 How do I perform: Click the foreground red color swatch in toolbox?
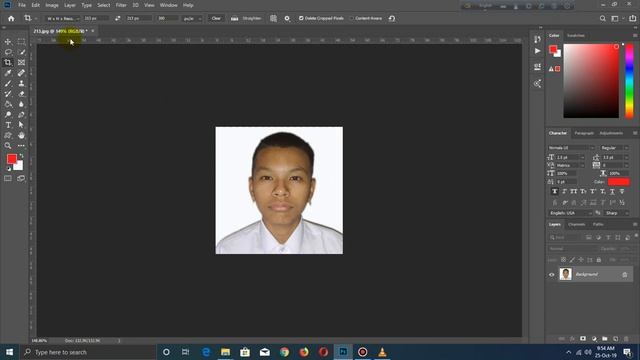point(12,159)
